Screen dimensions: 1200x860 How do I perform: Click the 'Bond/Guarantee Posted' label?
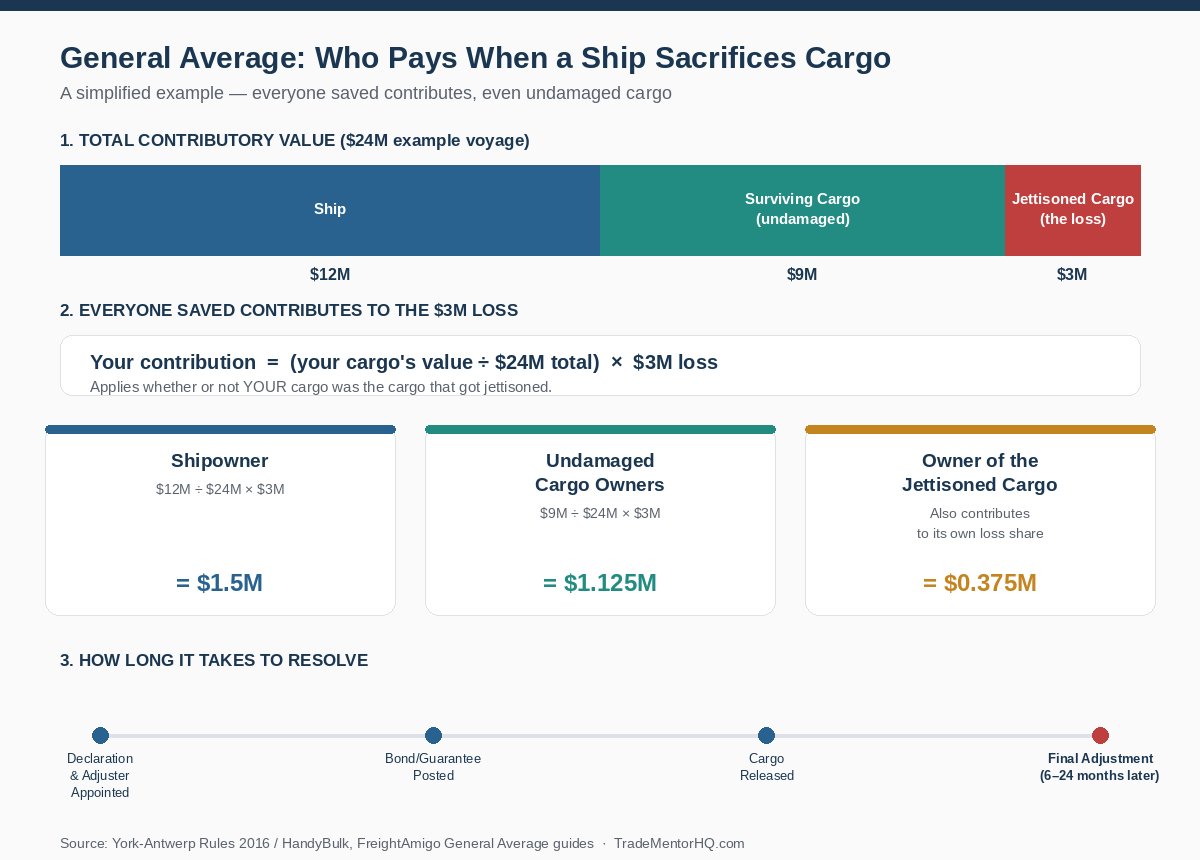pyautogui.click(x=433, y=767)
